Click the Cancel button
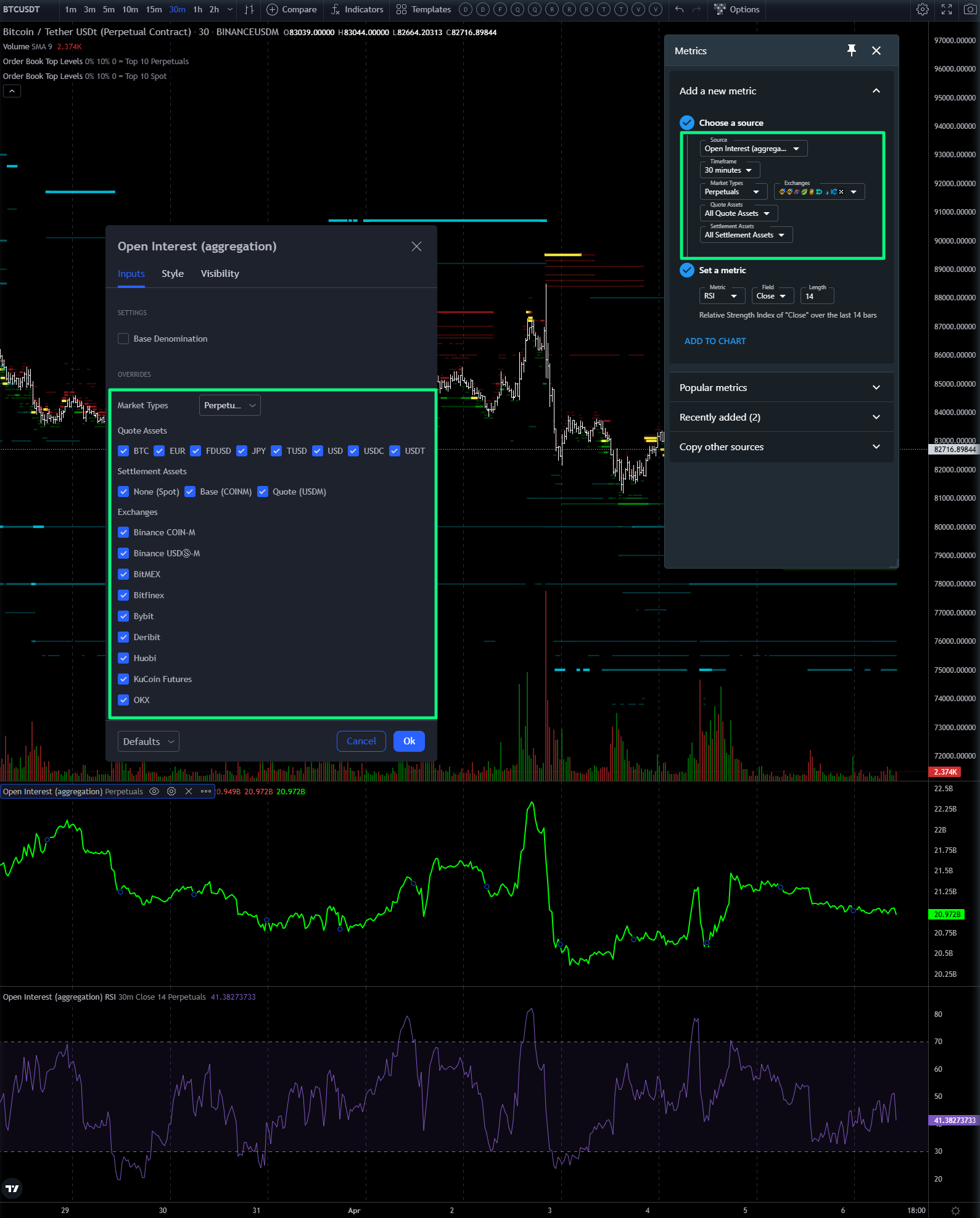 [361, 741]
